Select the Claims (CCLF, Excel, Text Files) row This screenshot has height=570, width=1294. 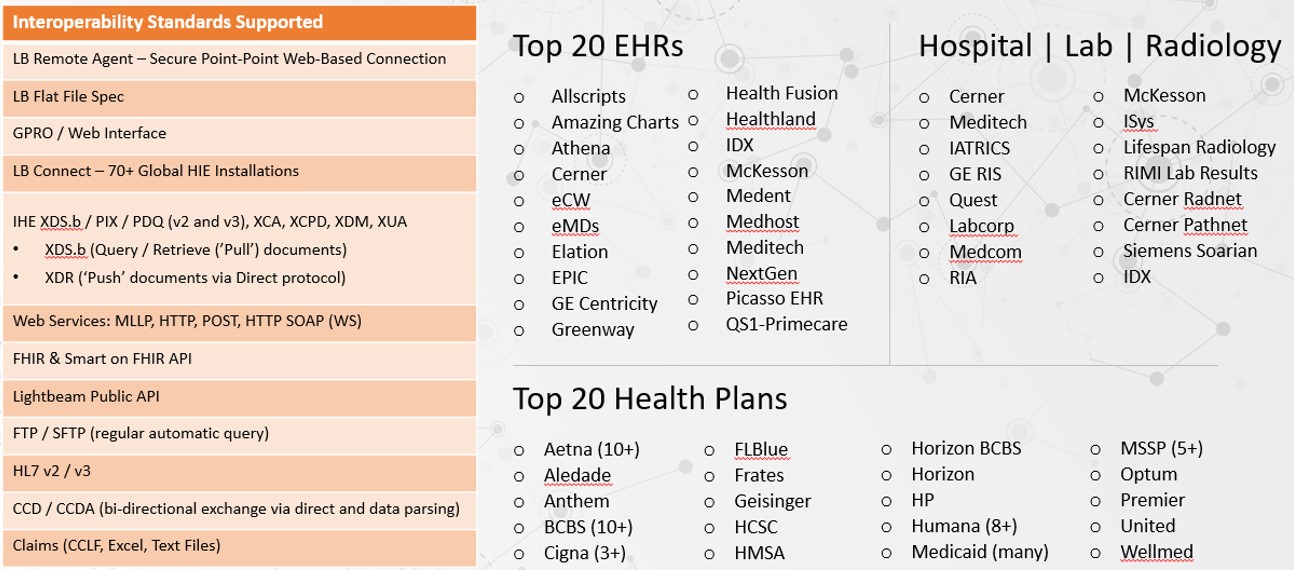click(x=239, y=546)
